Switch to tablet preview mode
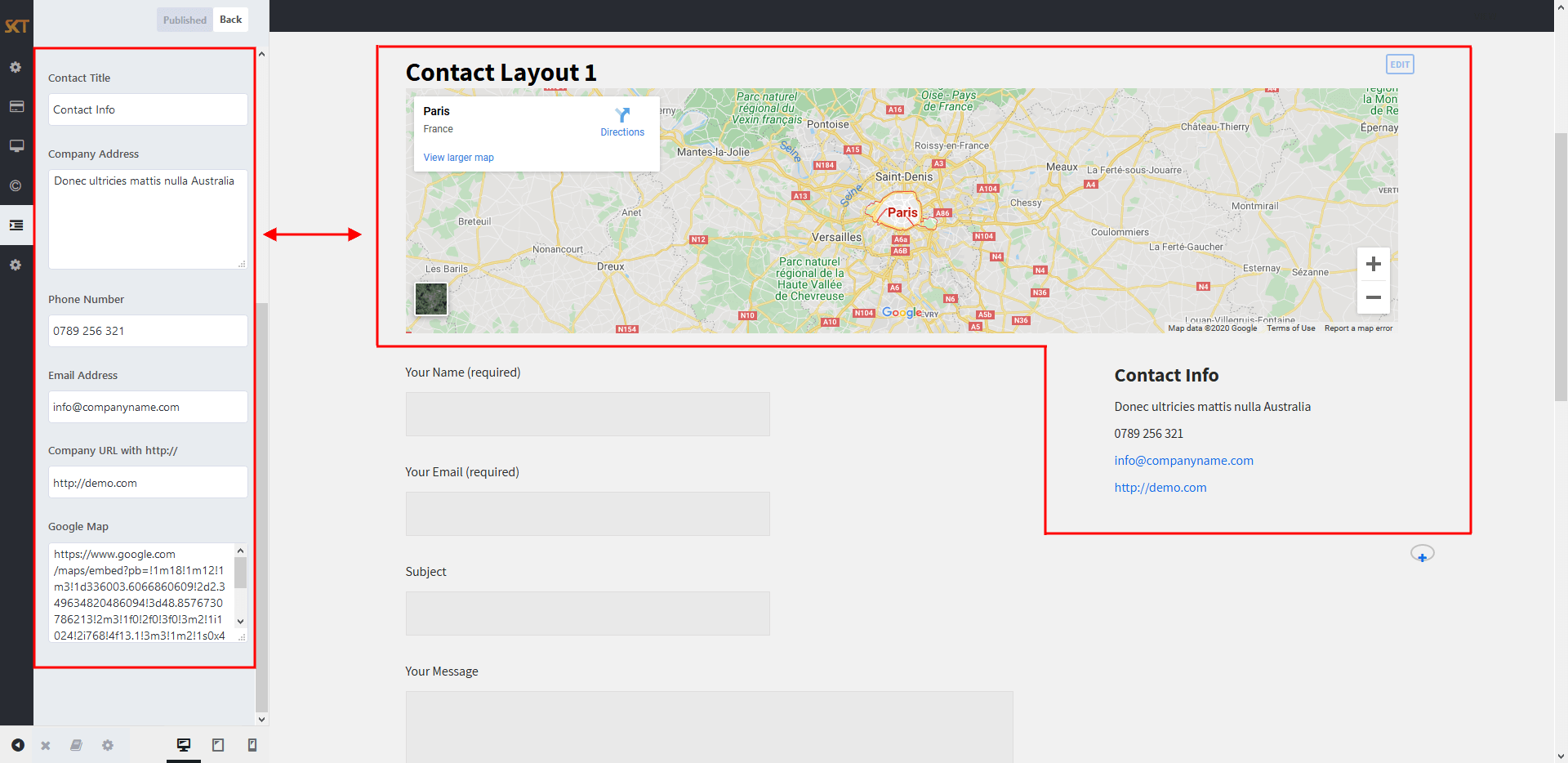The image size is (1568, 763). point(218,745)
